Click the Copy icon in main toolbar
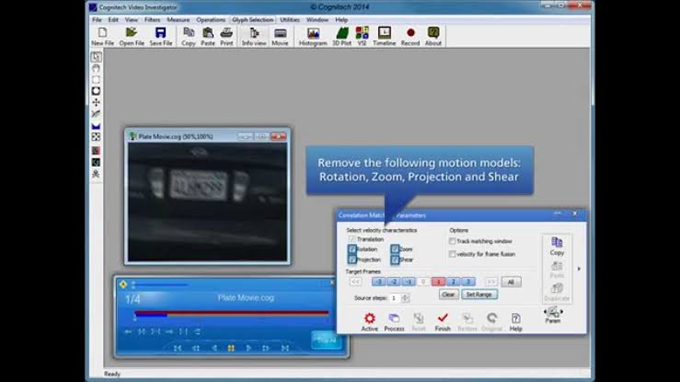Viewport: 680px width, 382px height. (x=188, y=36)
